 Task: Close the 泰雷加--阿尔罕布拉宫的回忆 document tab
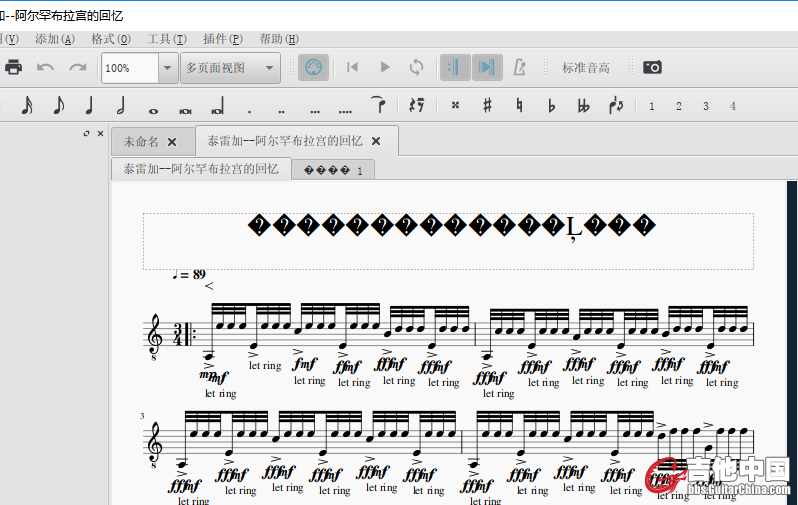pyautogui.click(x=376, y=141)
